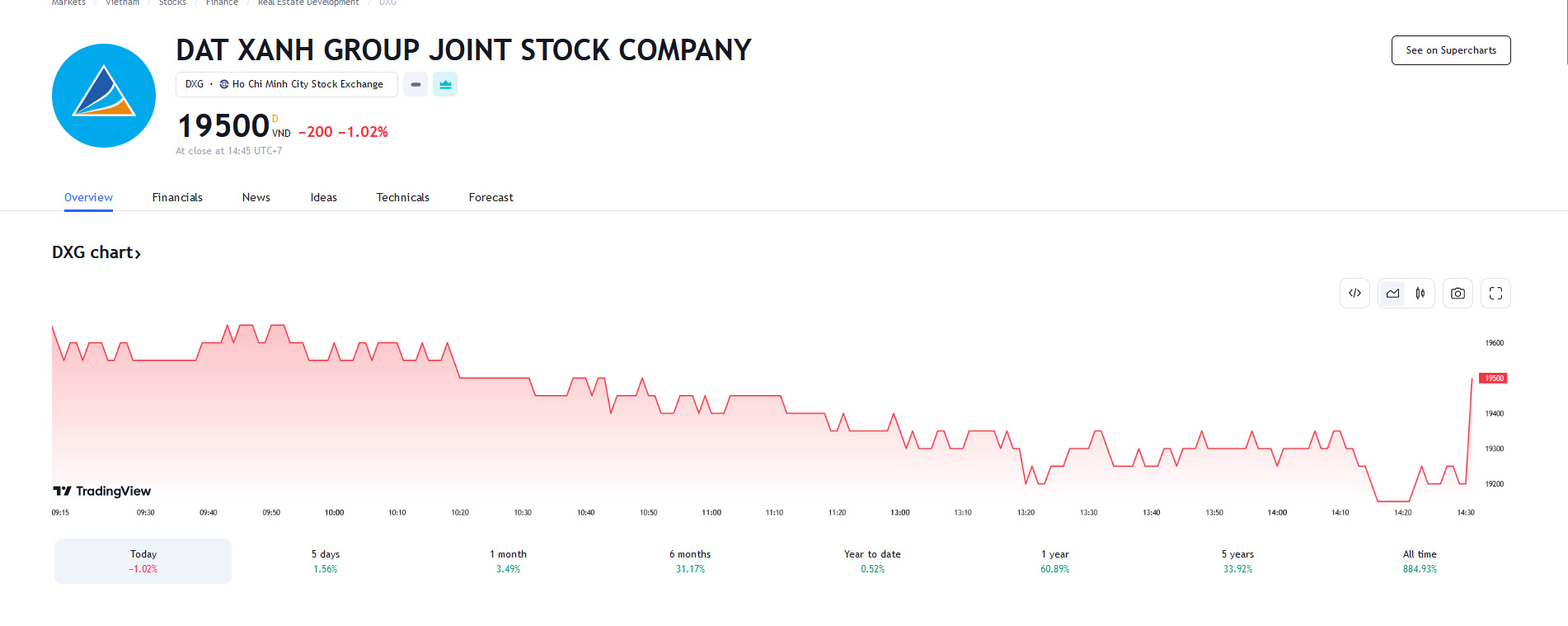Image resolution: width=1568 pixels, height=626 pixels.
Task: Click the teal crown badge icon
Action: (445, 84)
